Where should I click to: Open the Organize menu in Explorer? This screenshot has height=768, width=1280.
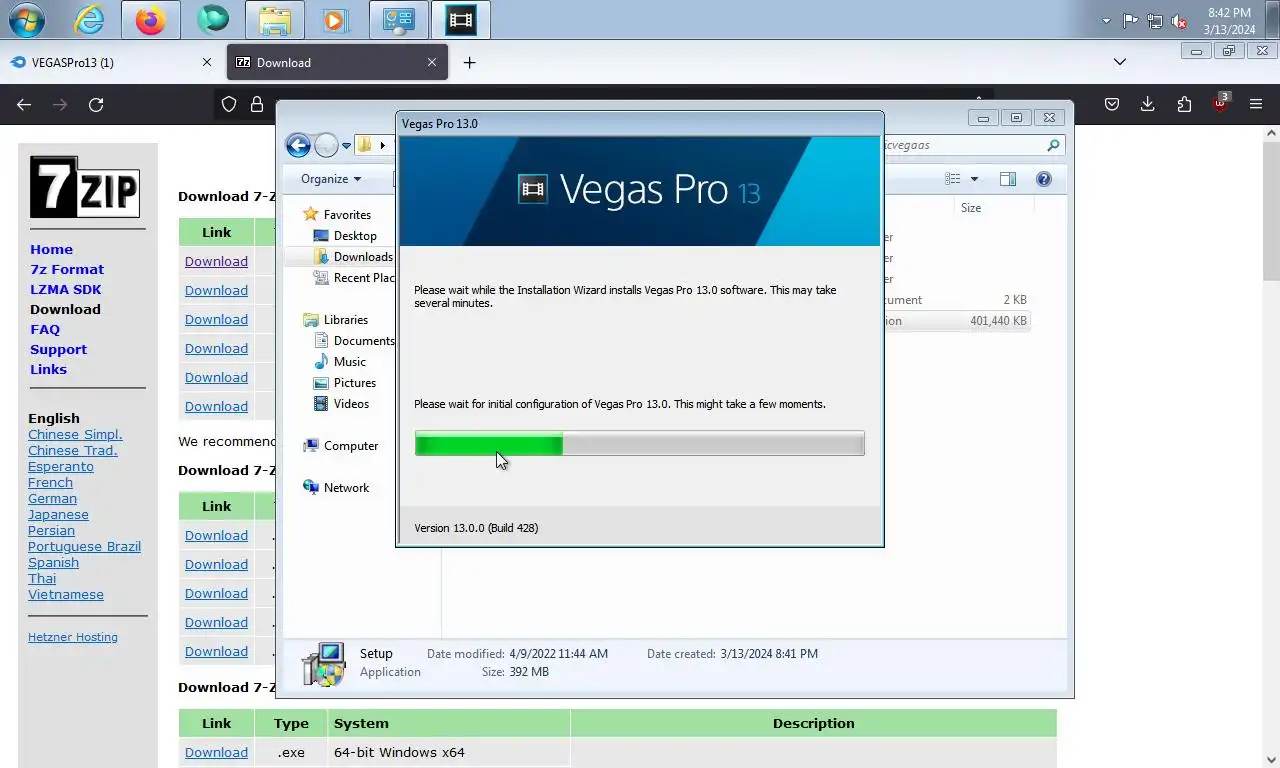coord(331,179)
